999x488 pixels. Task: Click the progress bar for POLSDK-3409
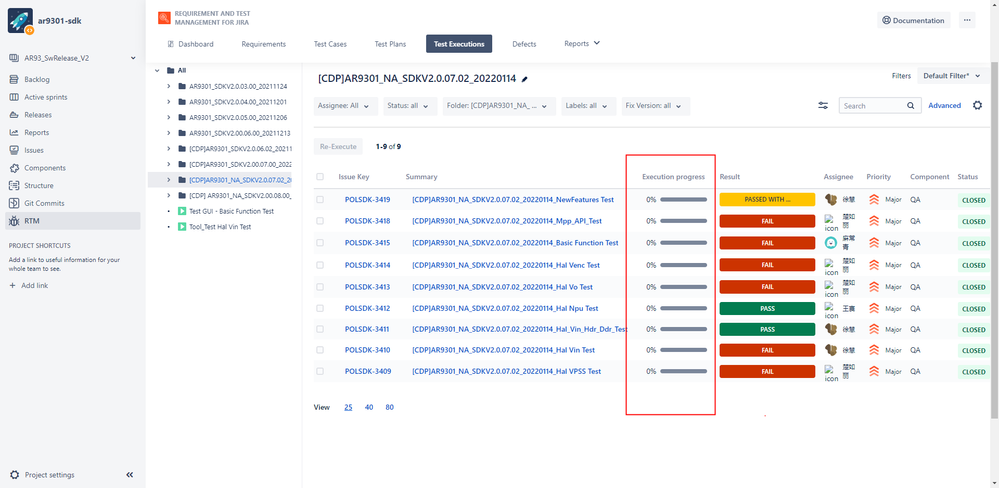point(683,371)
